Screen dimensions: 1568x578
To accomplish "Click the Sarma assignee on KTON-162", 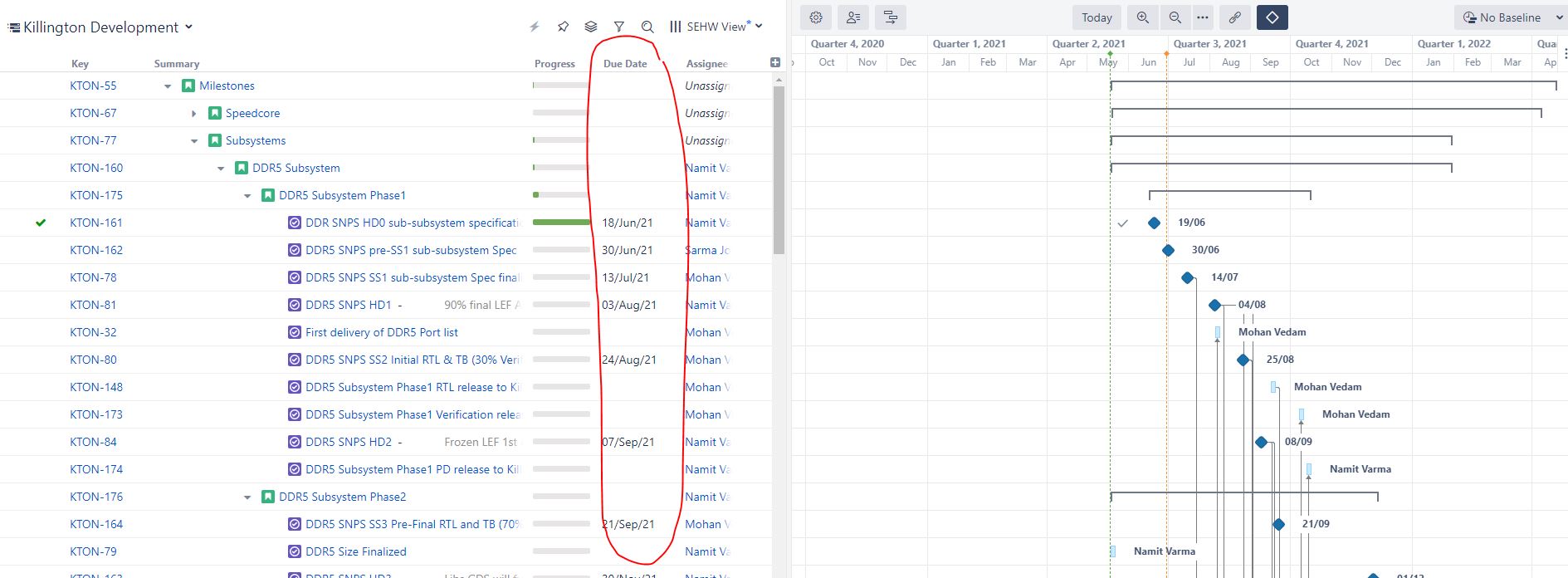I will click(x=707, y=250).
